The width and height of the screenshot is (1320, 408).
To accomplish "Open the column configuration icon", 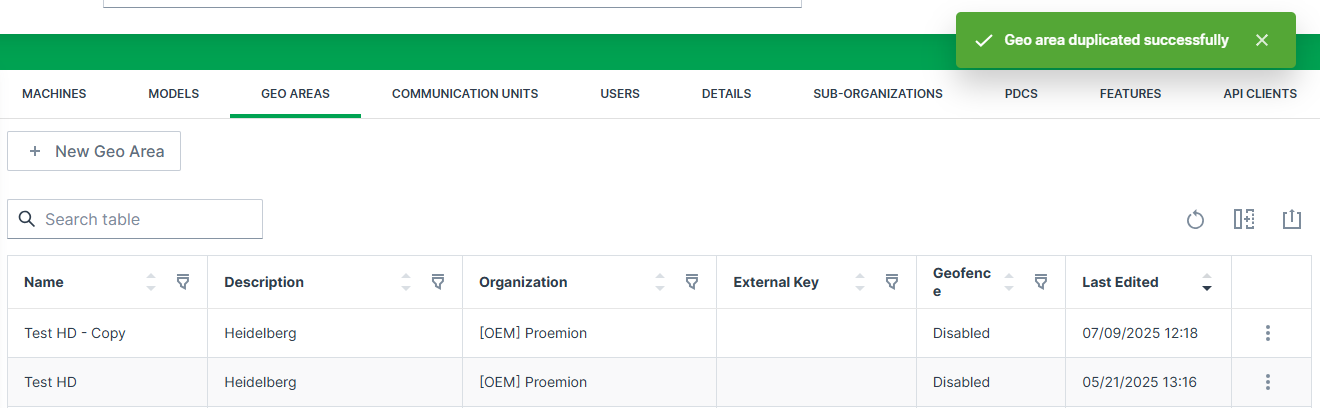I will point(1243,219).
